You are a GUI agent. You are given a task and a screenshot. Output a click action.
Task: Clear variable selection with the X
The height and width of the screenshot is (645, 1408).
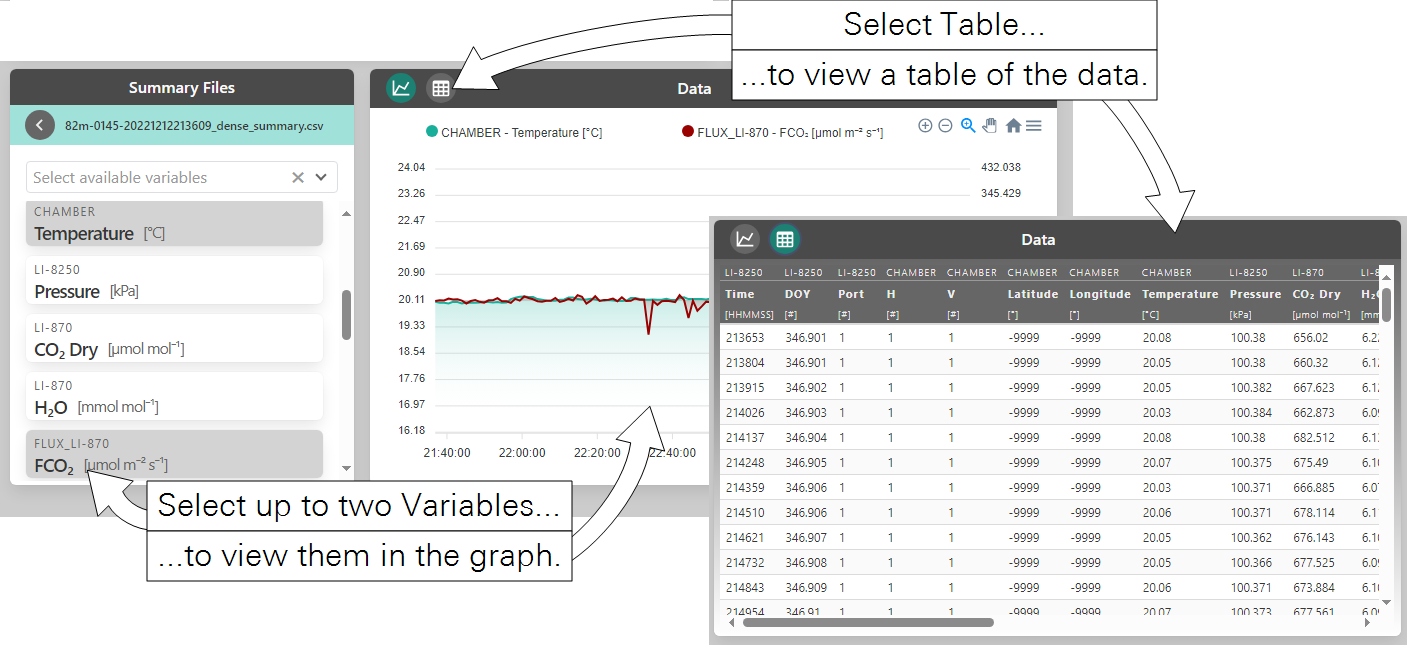(297, 177)
